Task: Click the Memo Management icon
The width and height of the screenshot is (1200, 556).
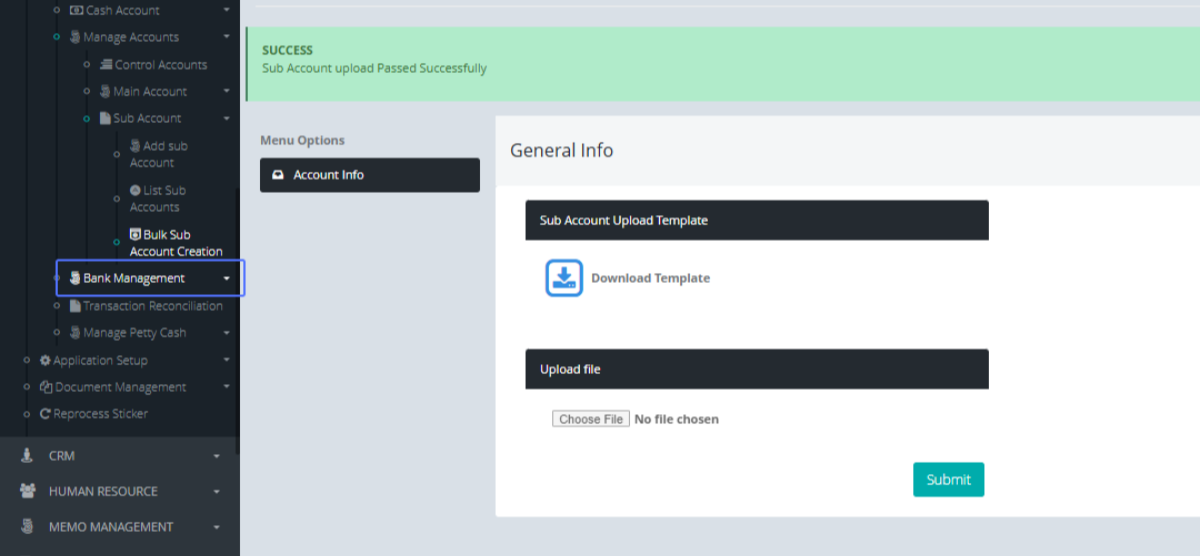Action: [x=27, y=527]
